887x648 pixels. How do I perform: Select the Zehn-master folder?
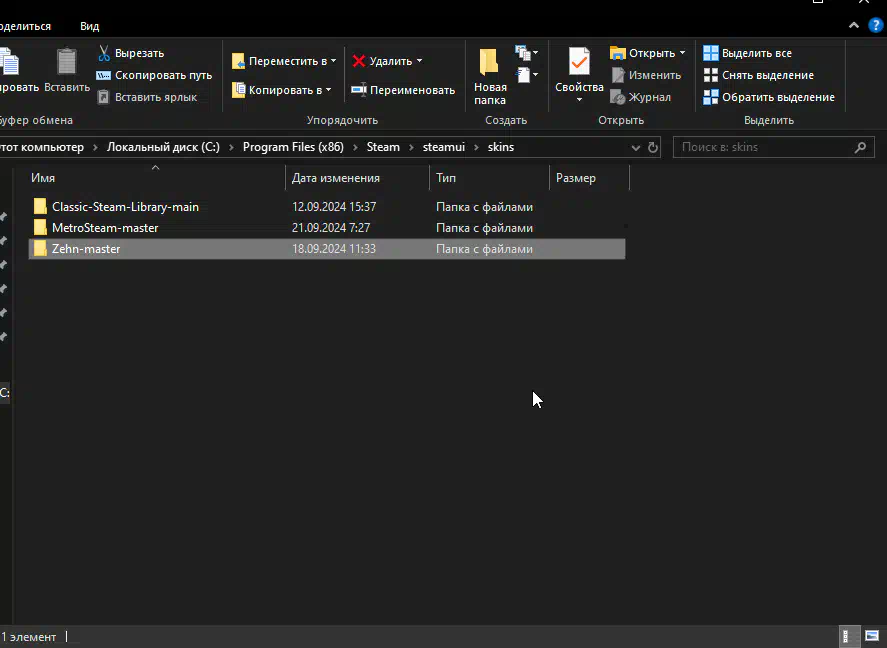pos(327,249)
